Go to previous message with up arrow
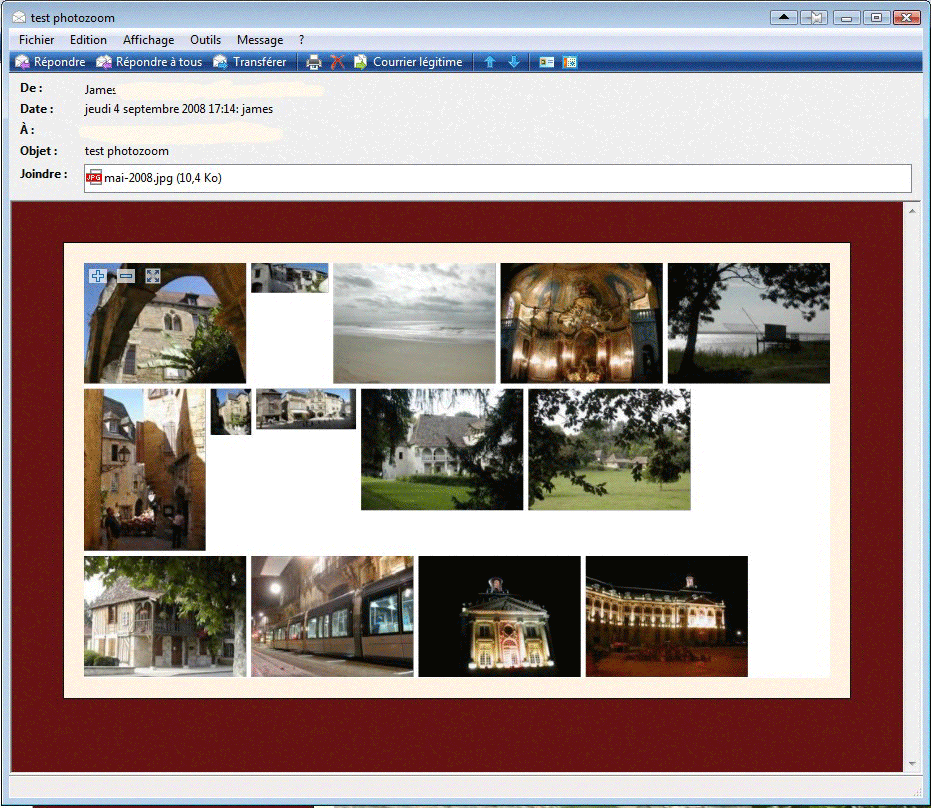Screen dimensions: 931x808 [490, 62]
